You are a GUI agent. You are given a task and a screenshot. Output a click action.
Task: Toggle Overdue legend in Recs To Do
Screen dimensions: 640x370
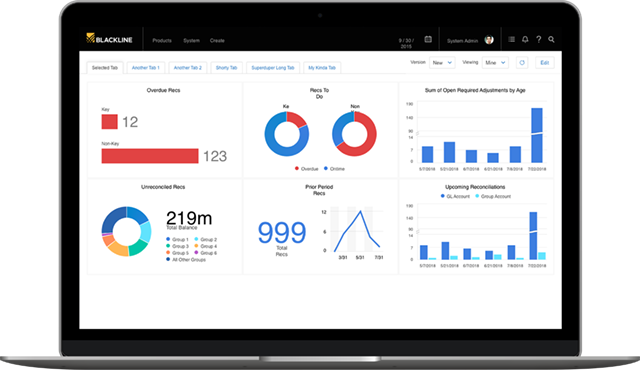(x=307, y=168)
